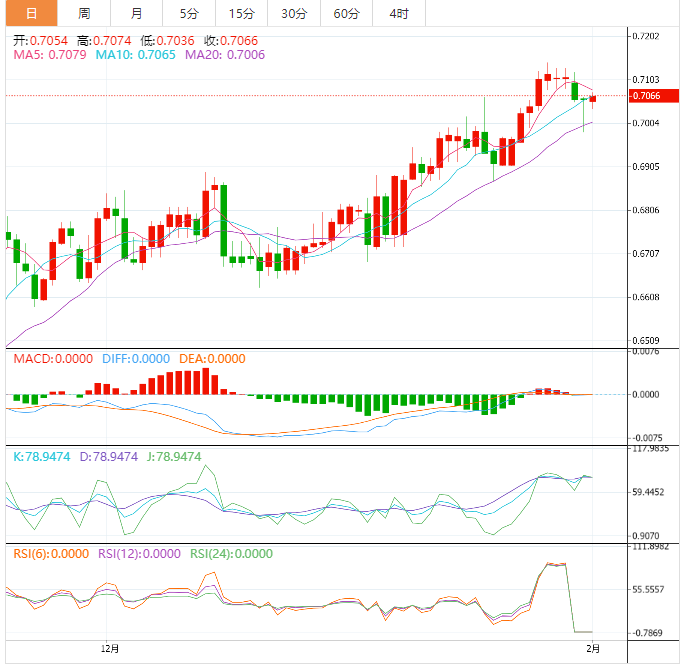Choose the 15分 interval tab
Screen dimensions: 689x672
[x=241, y=13]
